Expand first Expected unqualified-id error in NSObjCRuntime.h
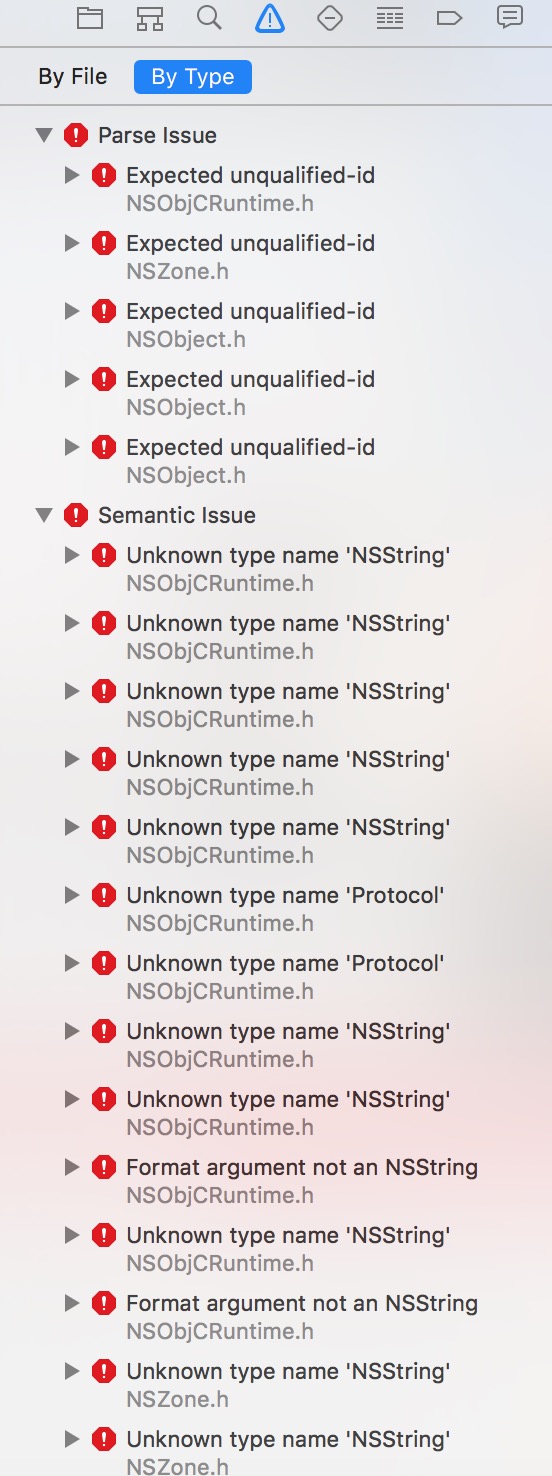 click(71, 175)
